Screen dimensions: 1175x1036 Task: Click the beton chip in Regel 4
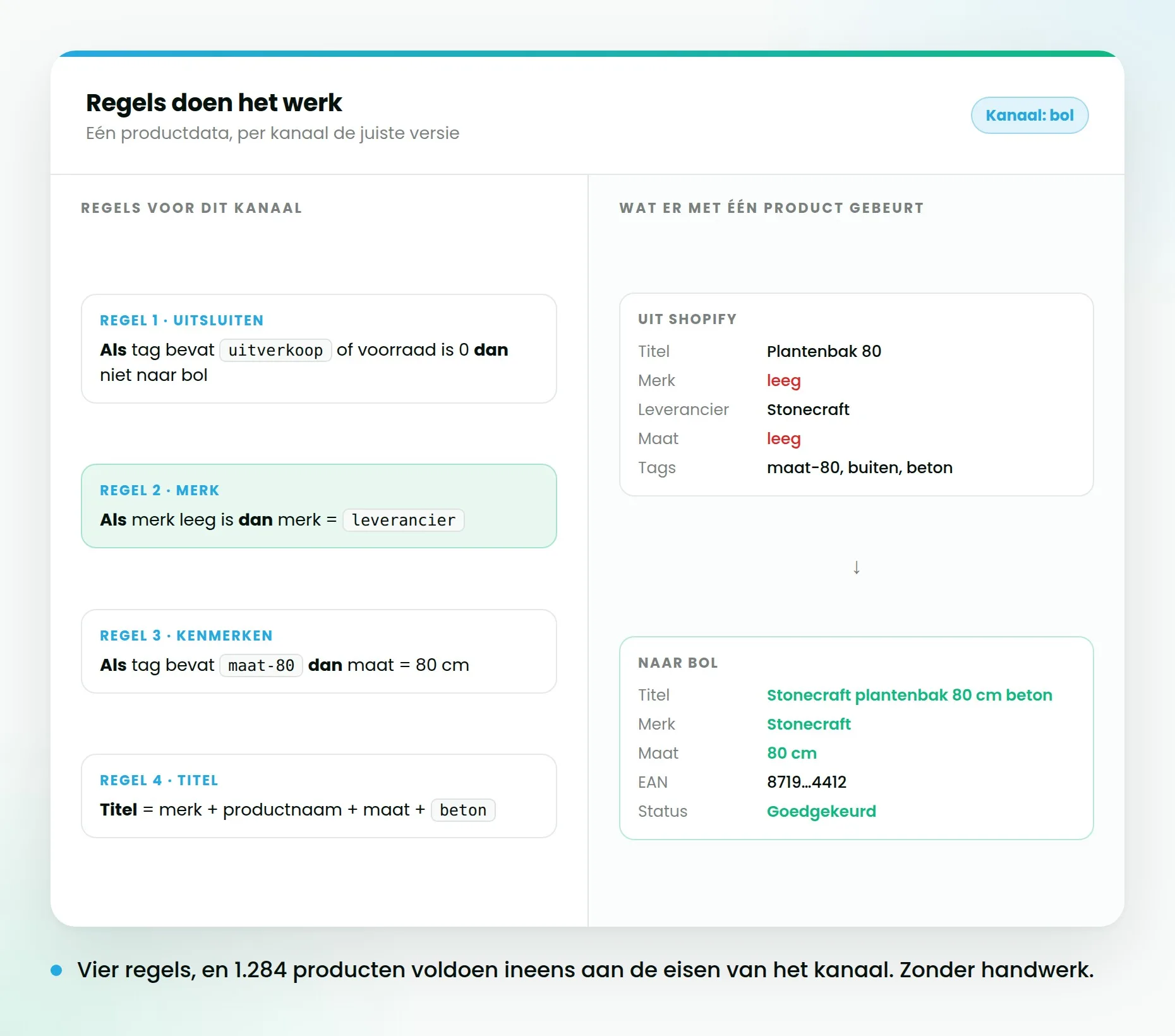click(463, 810)
